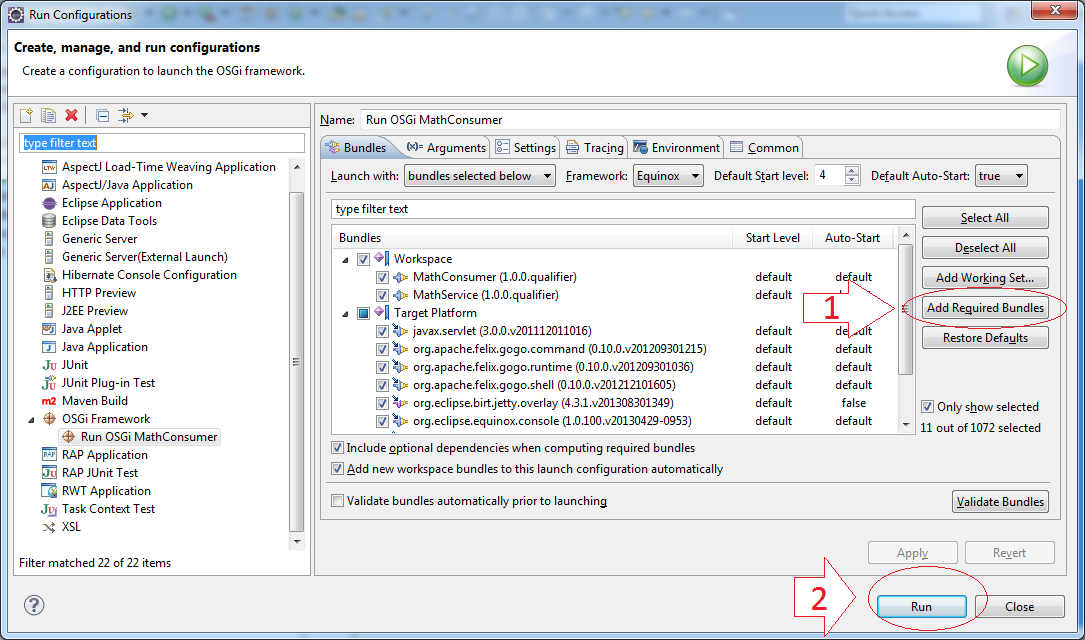Image resolution: width=1085 pixels, height=640 pixels.
Task: Select Eclipse Data Tools database icon
Action: 49,221
